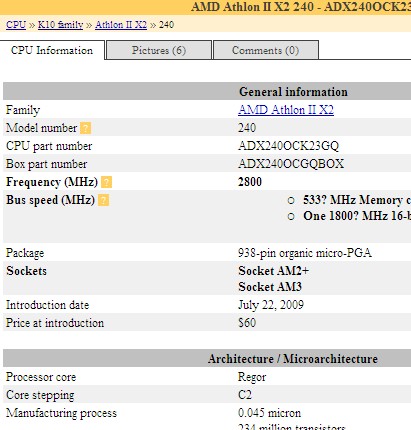Select the $60 price value

tap(247, 323)
